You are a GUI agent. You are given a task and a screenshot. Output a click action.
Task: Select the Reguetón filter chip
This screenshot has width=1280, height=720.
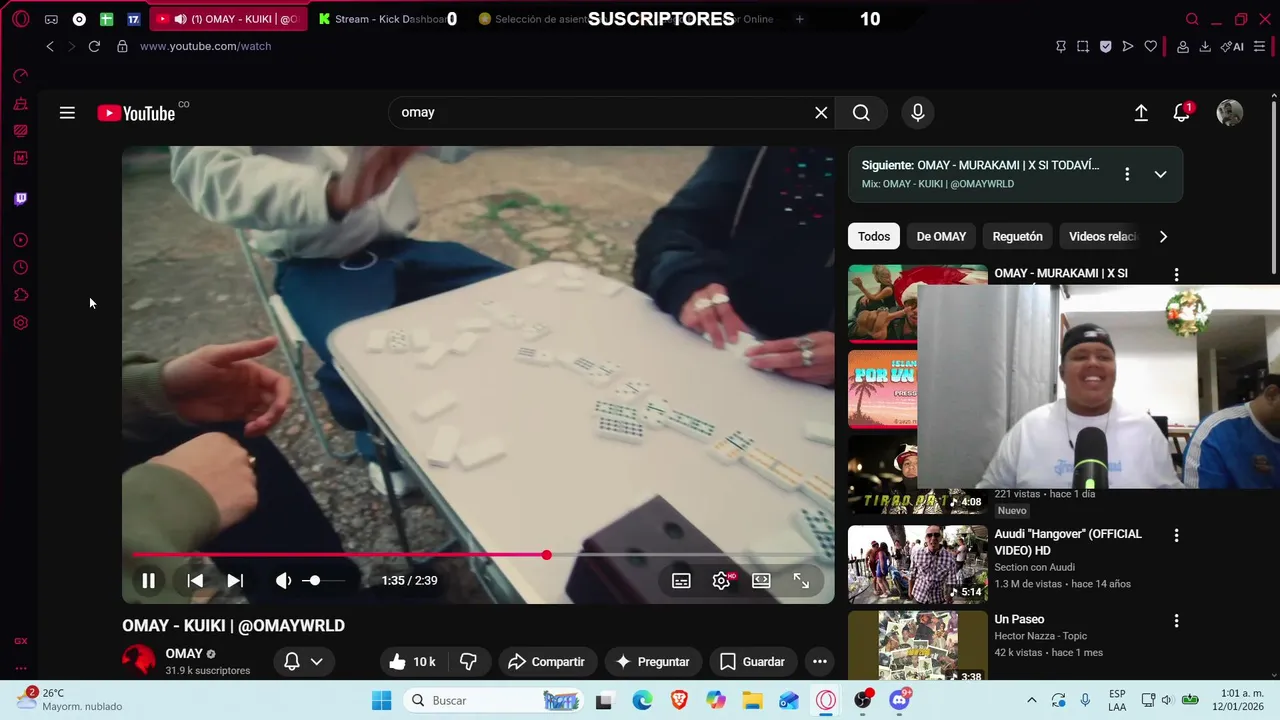1017,237
